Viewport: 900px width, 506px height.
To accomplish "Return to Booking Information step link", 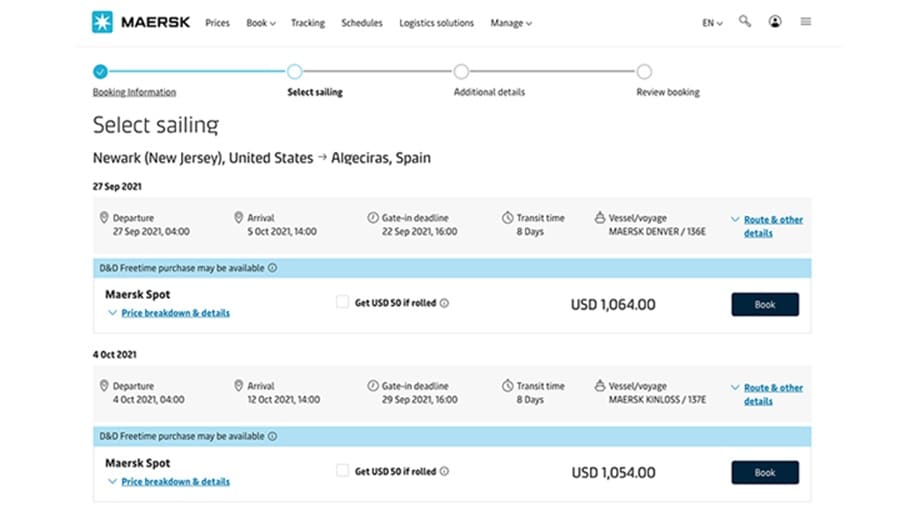I will pos(134,92).
